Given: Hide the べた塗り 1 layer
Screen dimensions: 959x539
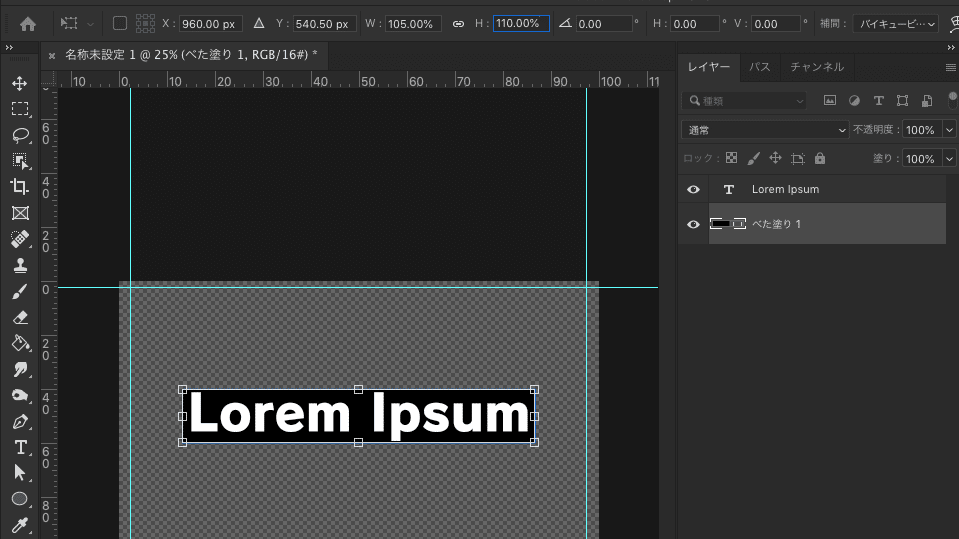Looking at the screenshot, I should (x=693, y=224).
